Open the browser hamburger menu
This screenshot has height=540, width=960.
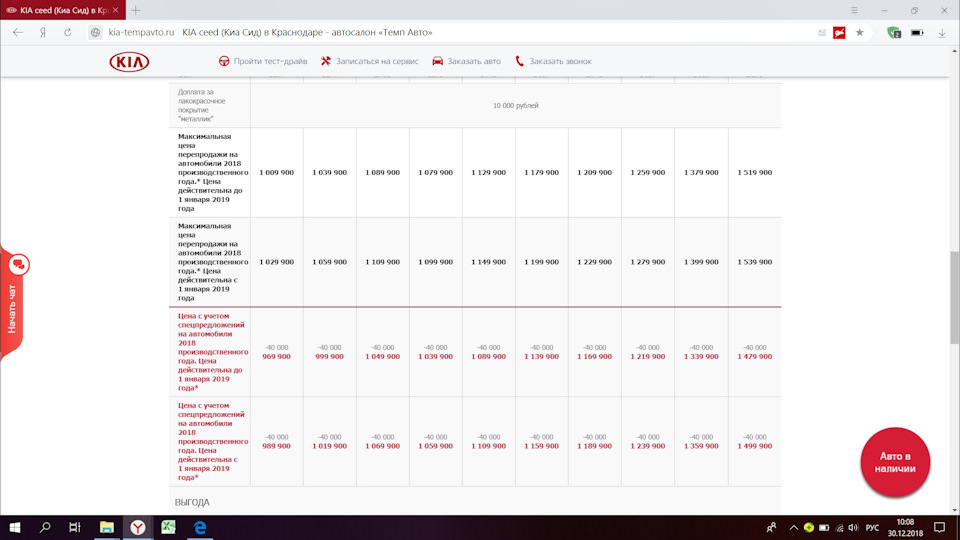[854, 10]
